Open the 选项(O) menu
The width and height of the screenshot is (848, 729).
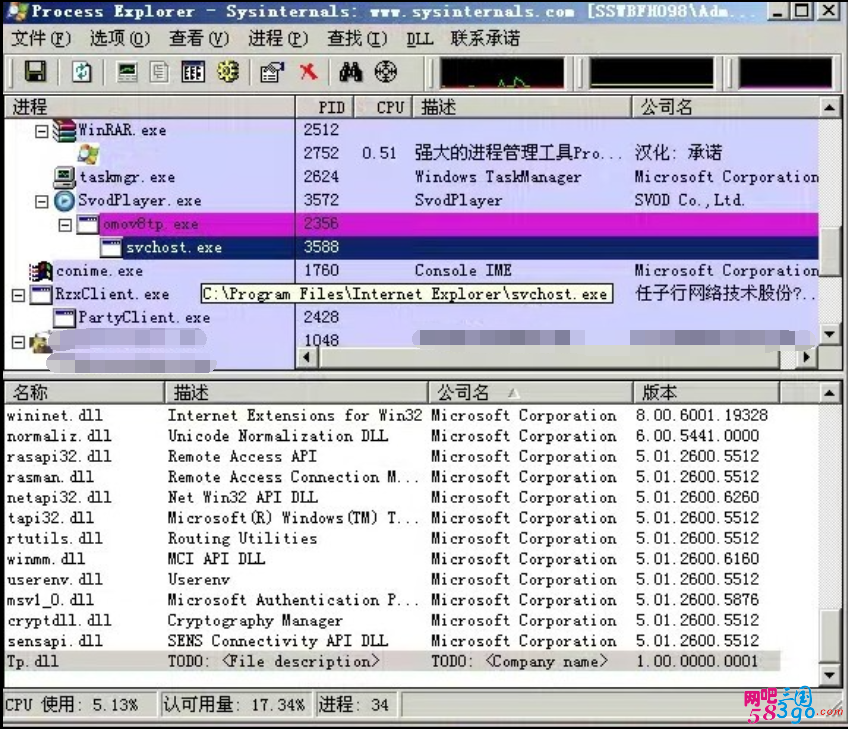[120, 38]
